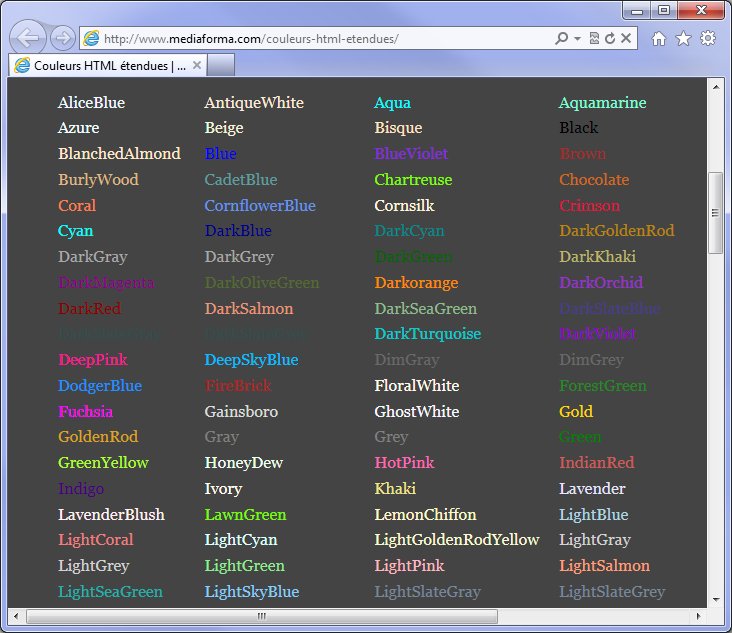732x633 pixels.
Task: Click the vertical scrollbar thumb
Action: 715,213
